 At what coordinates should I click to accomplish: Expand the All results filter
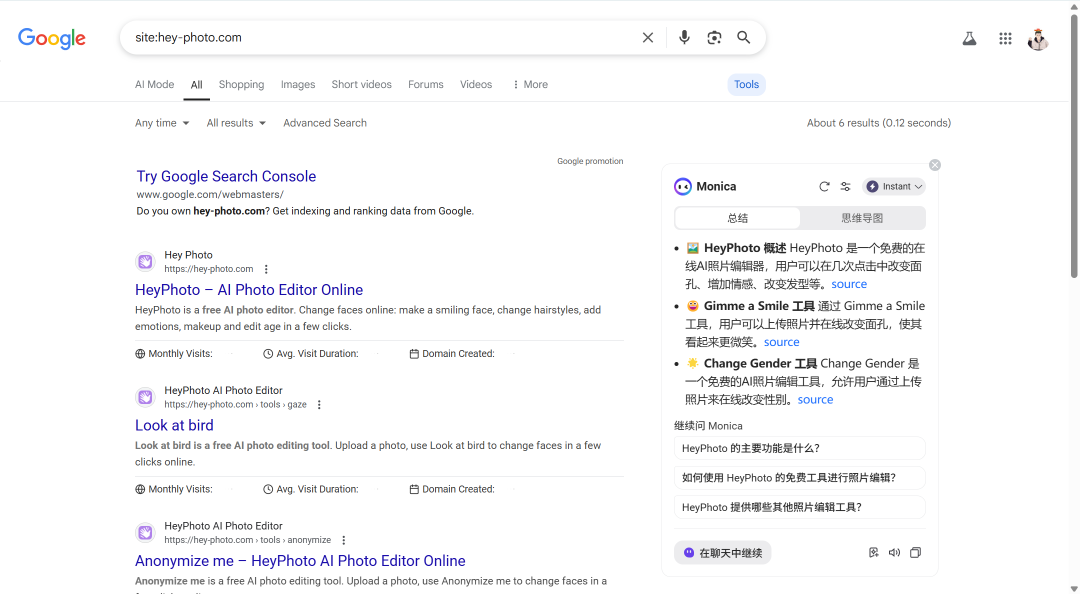click(x=236, y=123)
